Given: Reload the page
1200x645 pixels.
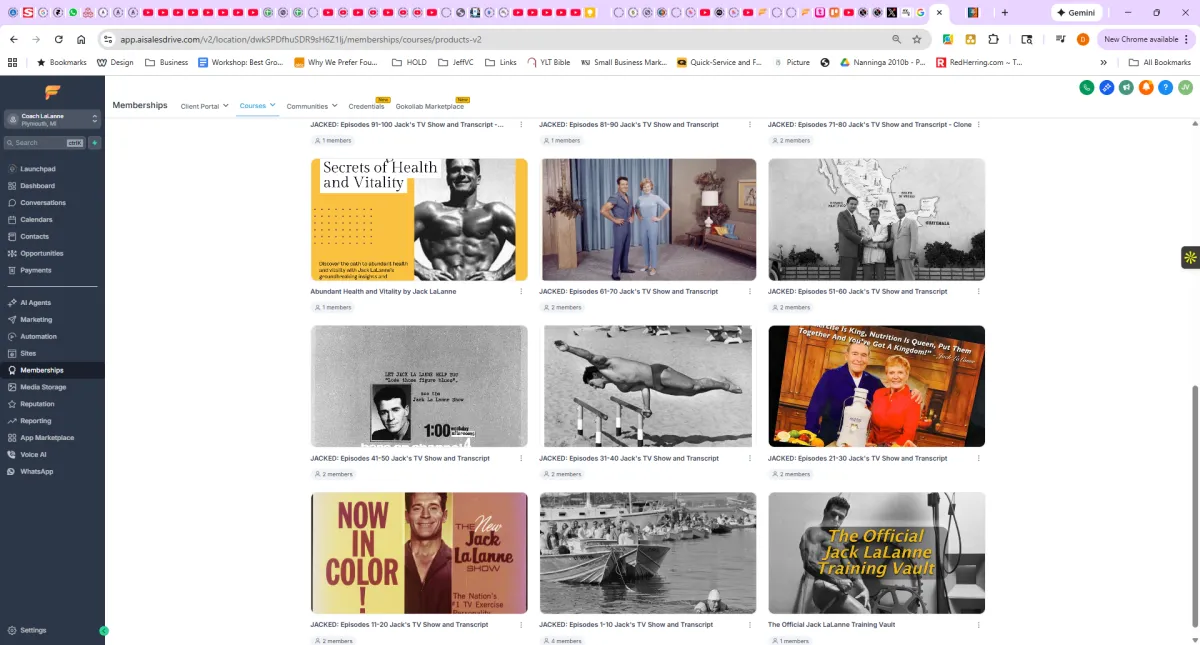Looking at the screenshot, I should 59,39.
